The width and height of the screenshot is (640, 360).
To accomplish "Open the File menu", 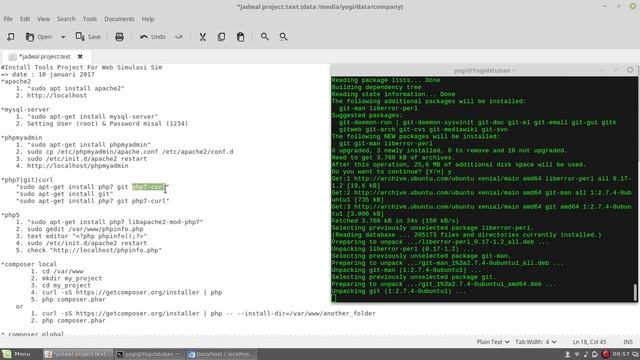I will [x=8, y=19].
